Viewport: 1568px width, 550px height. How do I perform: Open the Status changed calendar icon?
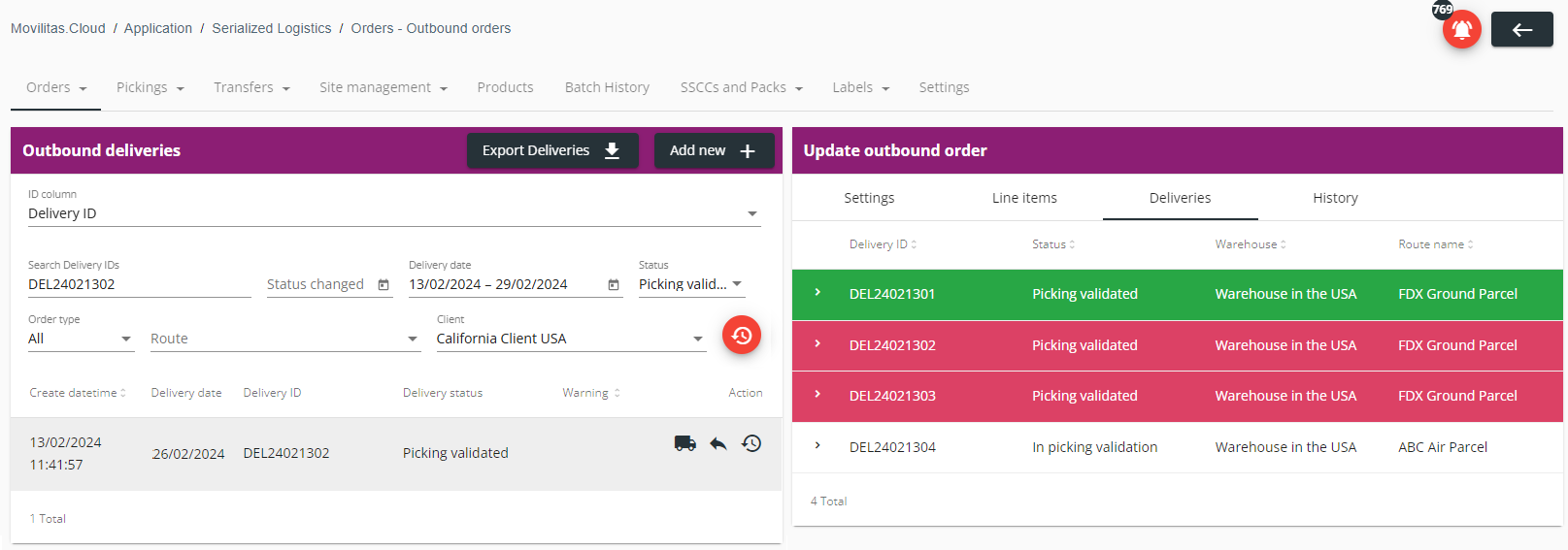coord(384,284)
